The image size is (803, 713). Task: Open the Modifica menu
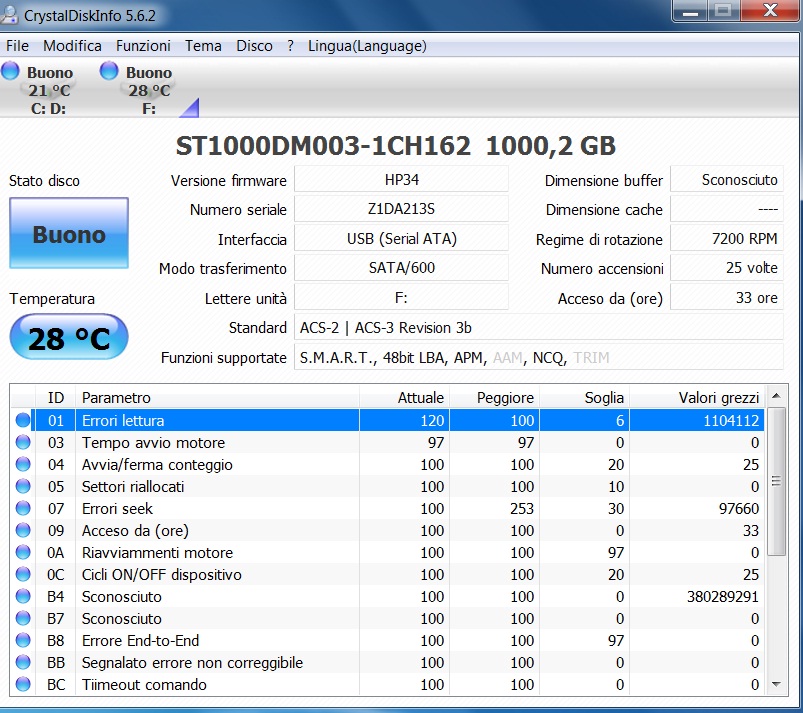[72, 46]
